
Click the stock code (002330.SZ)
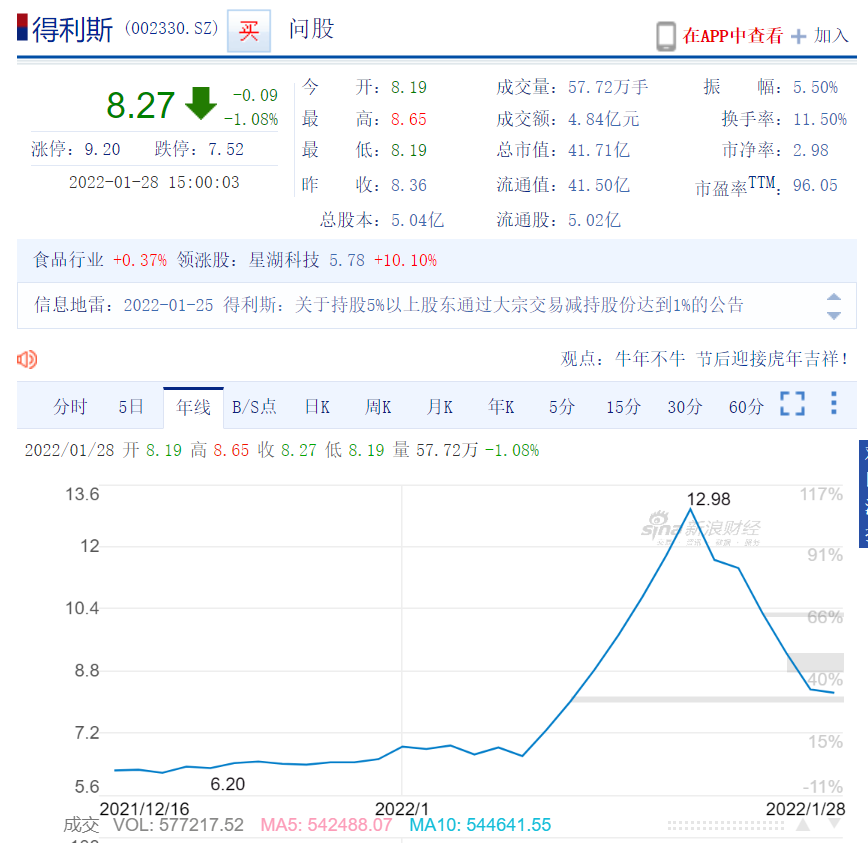point(172,28)
